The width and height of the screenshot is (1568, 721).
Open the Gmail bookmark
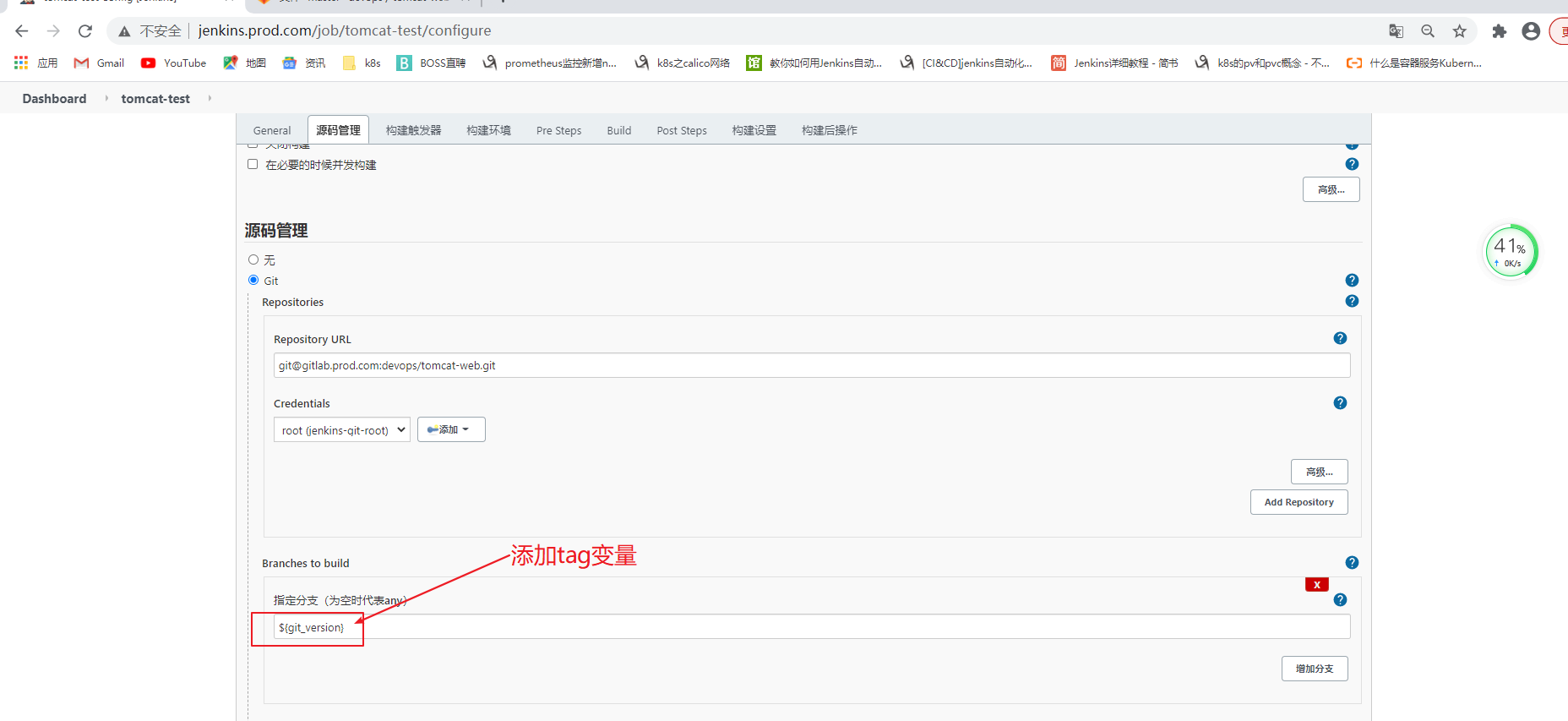coord(100,63)
